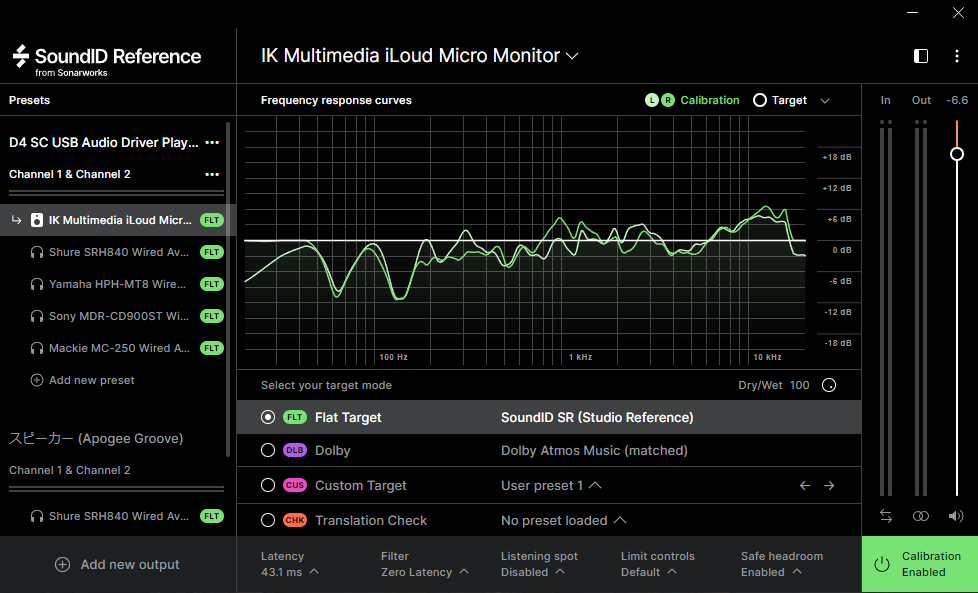Click the SoundID Reference logo
This screenshot has height=593, width=978.
coord(107,60)
